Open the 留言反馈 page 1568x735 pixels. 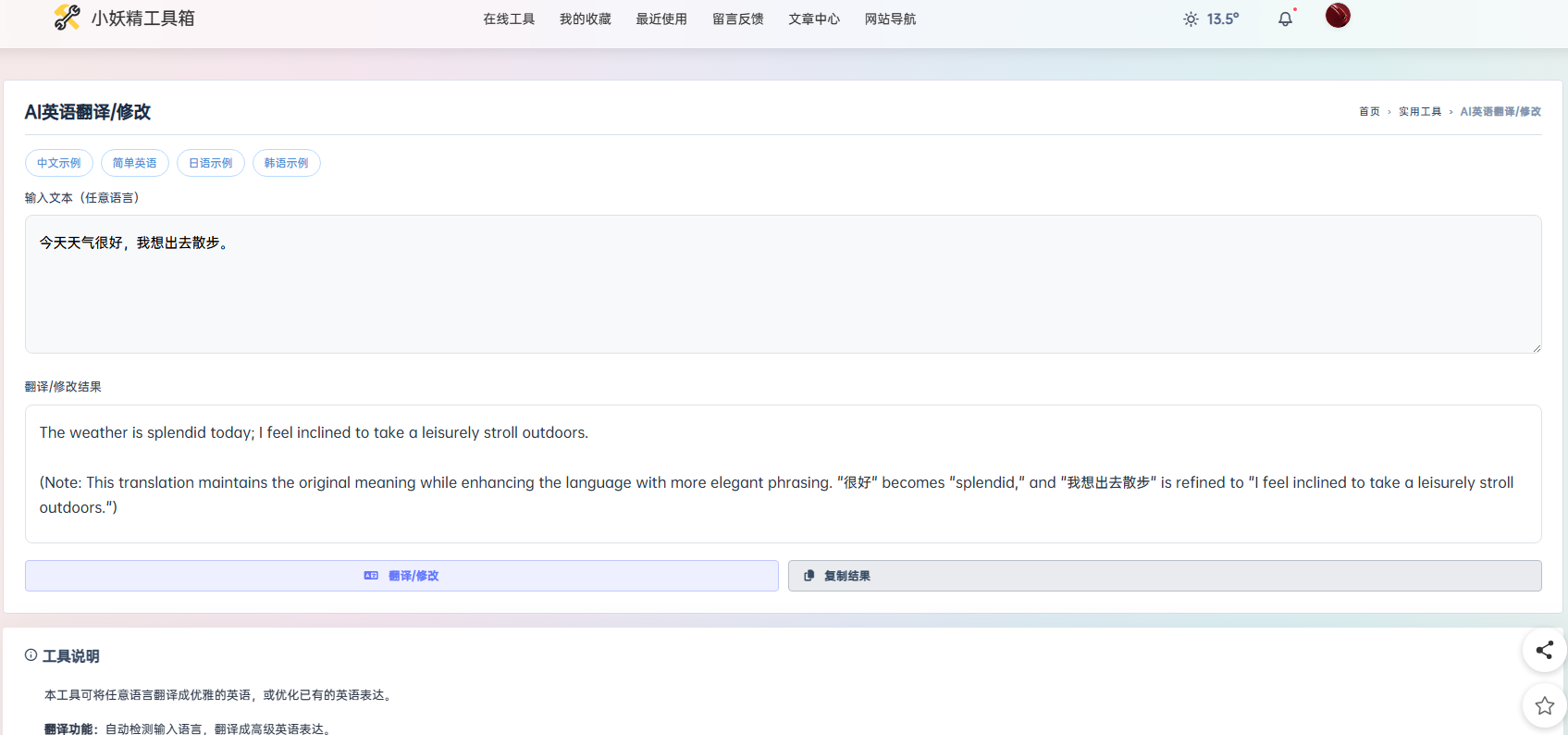point(737,19)
